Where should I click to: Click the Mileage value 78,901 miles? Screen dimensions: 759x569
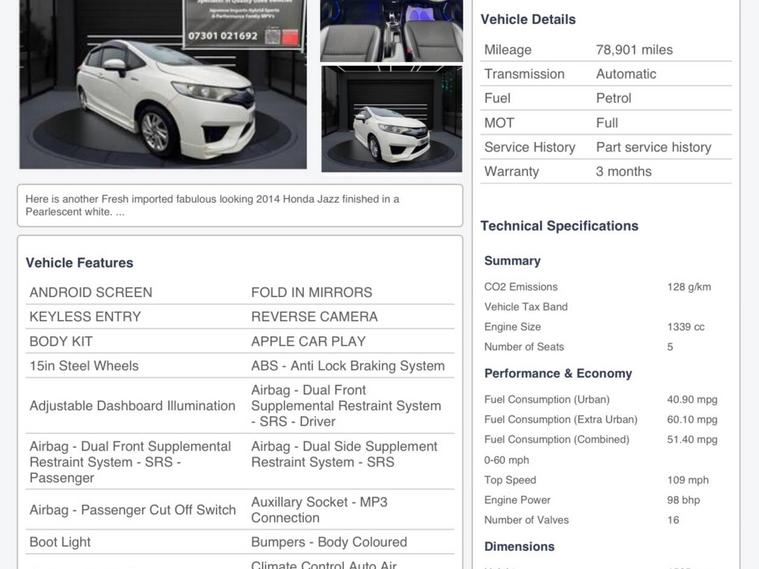634,49
